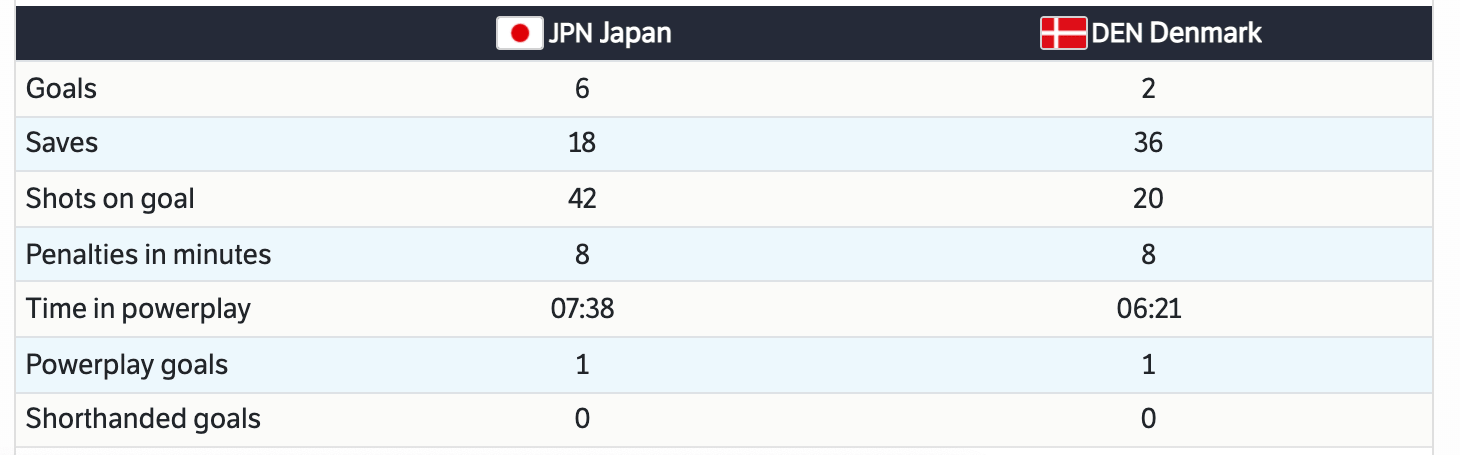This screenshot has width=1460, height=455.
Task: Click the Powerplay goals label
Action: point(127,364)
